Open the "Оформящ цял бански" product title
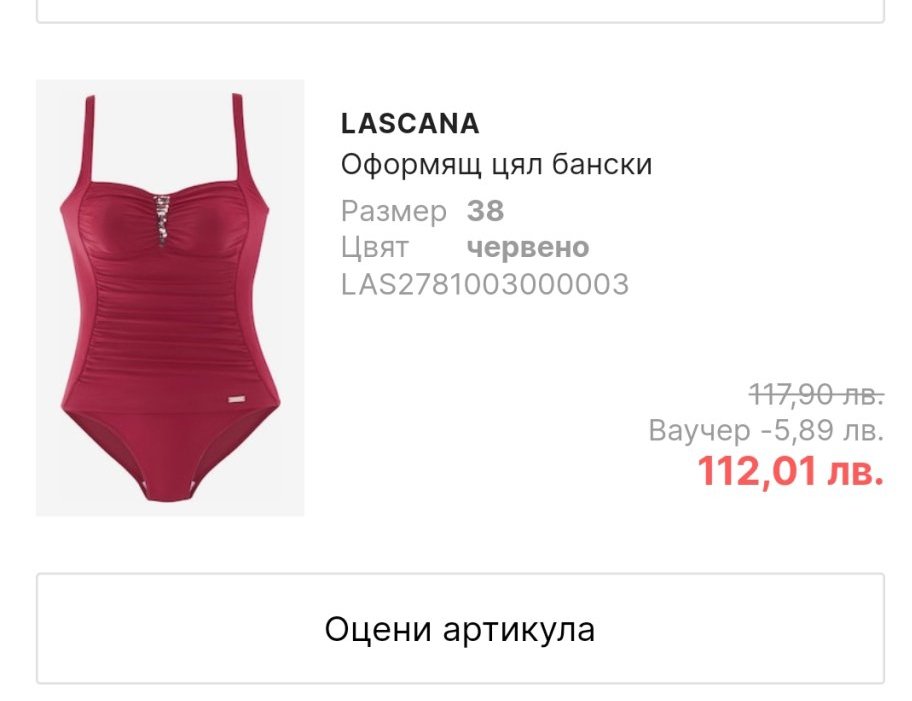Screen dimensions: 912x701 (496, 165)
